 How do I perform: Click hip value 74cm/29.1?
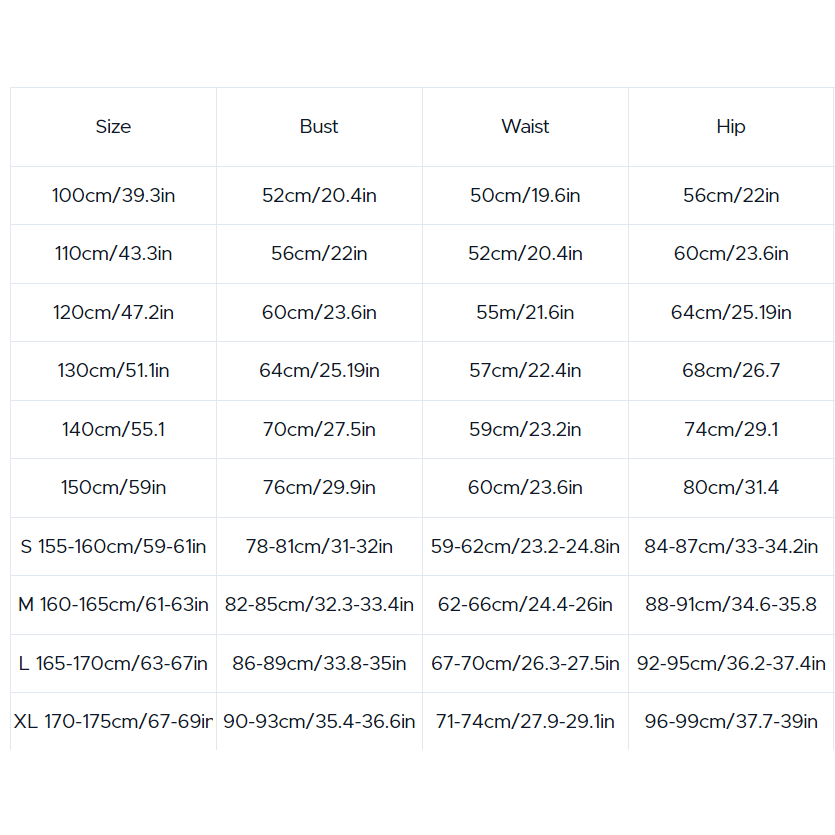click(731, 429)
